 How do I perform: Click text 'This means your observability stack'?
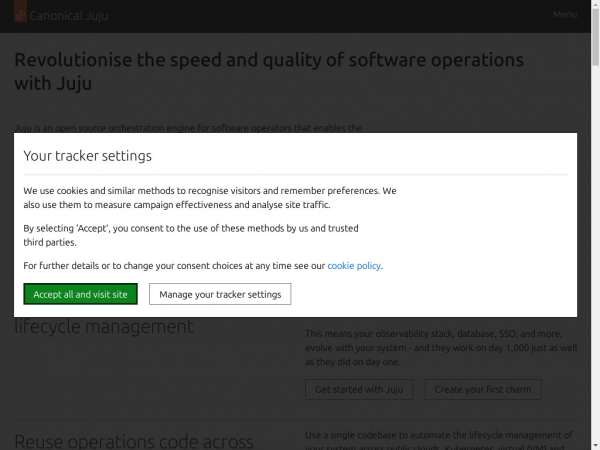pyautogui.click(x=441, y=347)
